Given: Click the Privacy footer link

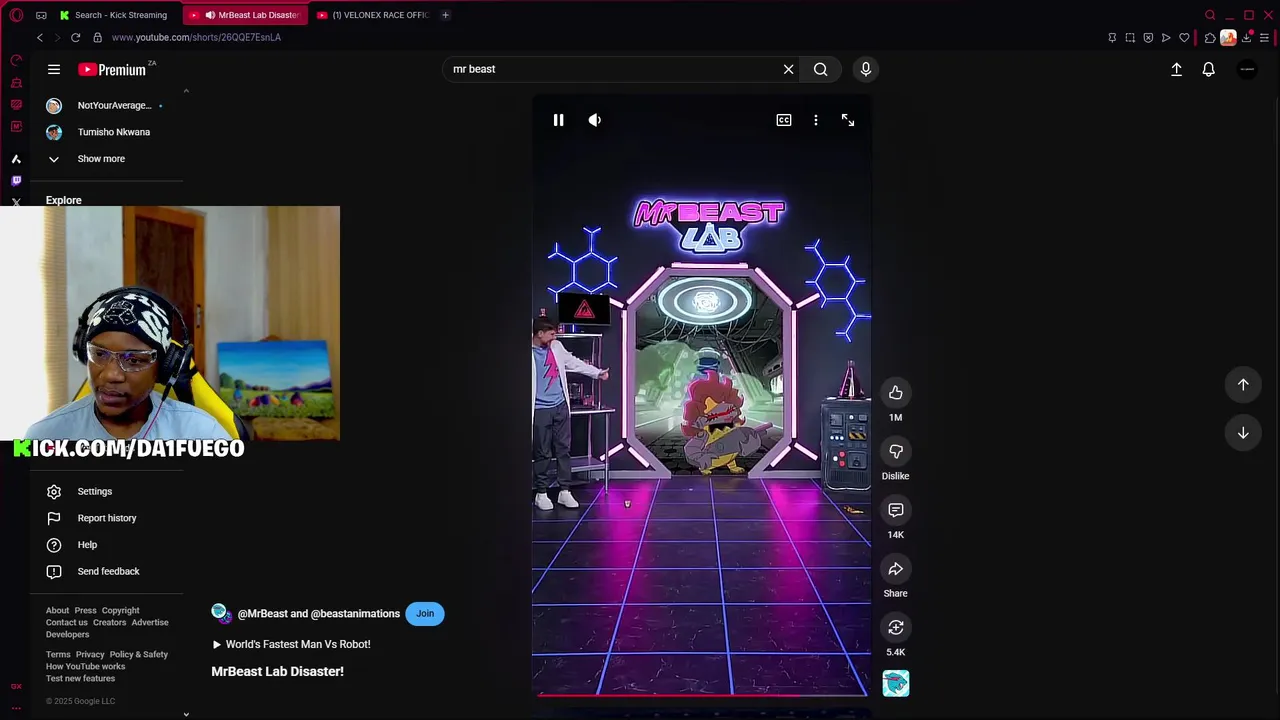Looking at the screenshot, I should coord(90,655).
